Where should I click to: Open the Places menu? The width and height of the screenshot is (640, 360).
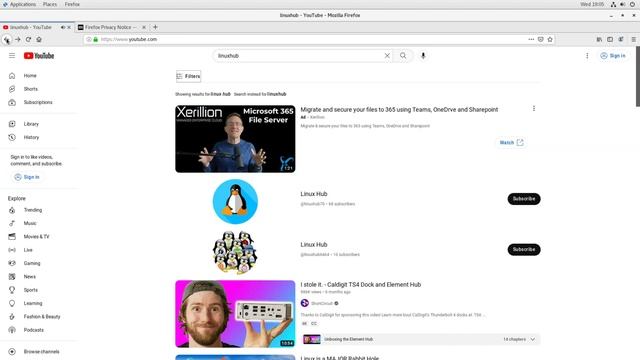(50, 4)
